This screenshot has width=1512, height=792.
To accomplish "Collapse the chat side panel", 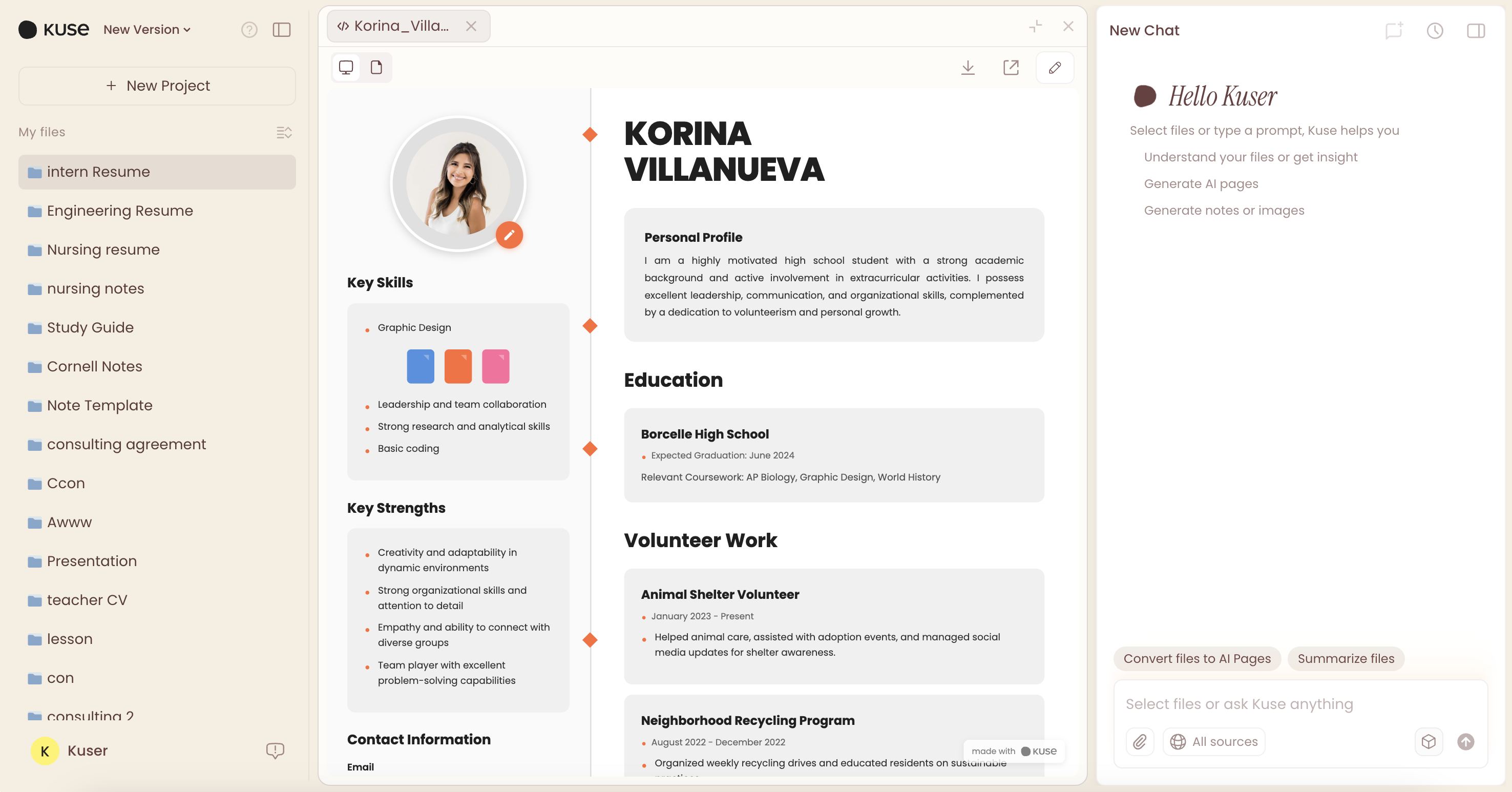I will pos(1476,31).
